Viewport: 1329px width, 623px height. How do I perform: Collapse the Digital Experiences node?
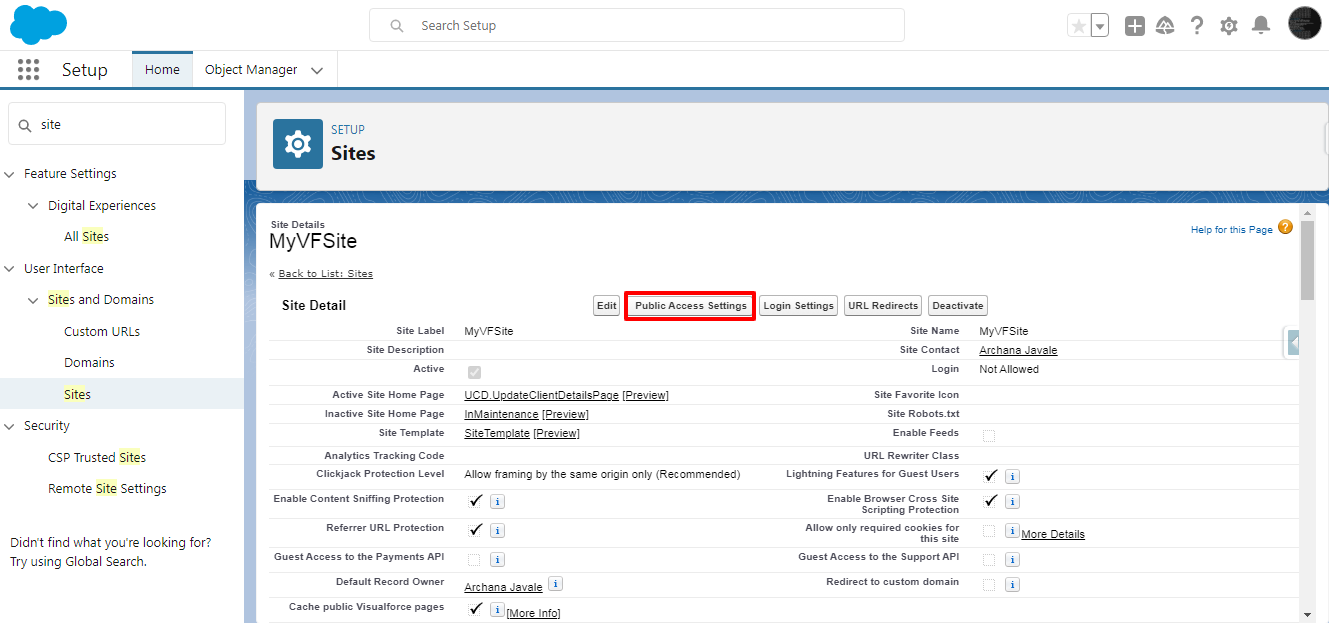pos(35,206)
